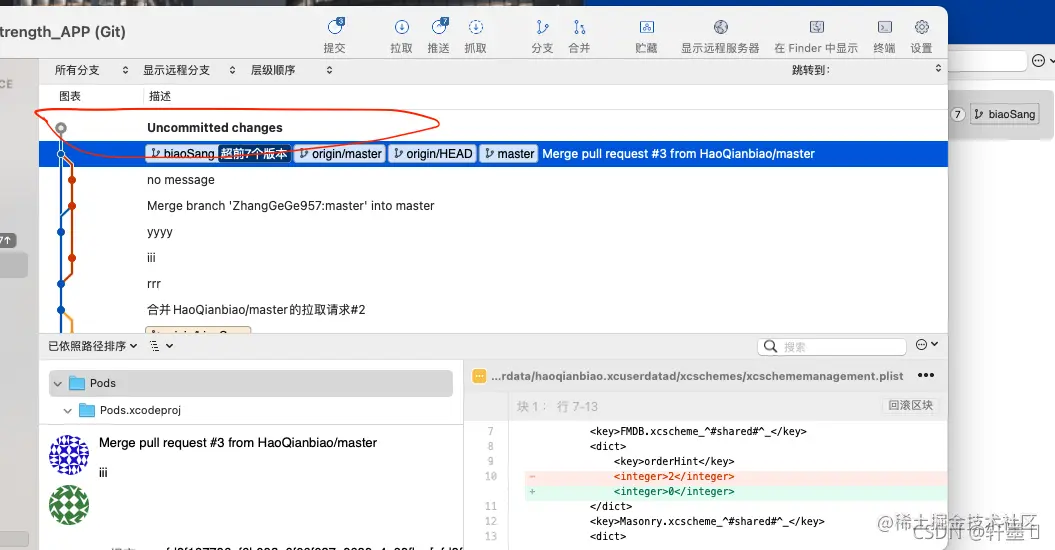Click the origin/master branch tag
This screenshot has width=1055, height=550.
click(x=340, y=154)
